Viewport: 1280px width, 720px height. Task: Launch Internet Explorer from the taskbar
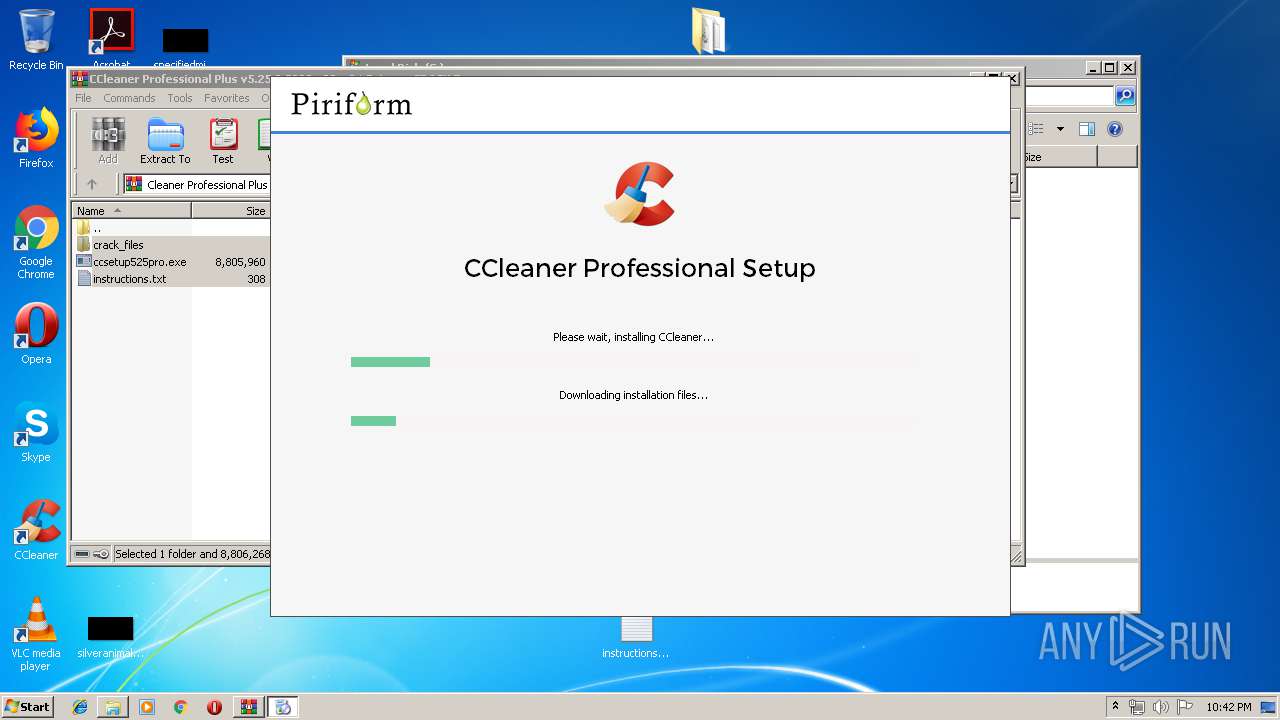pyautogui.click(x=80, y=707)
